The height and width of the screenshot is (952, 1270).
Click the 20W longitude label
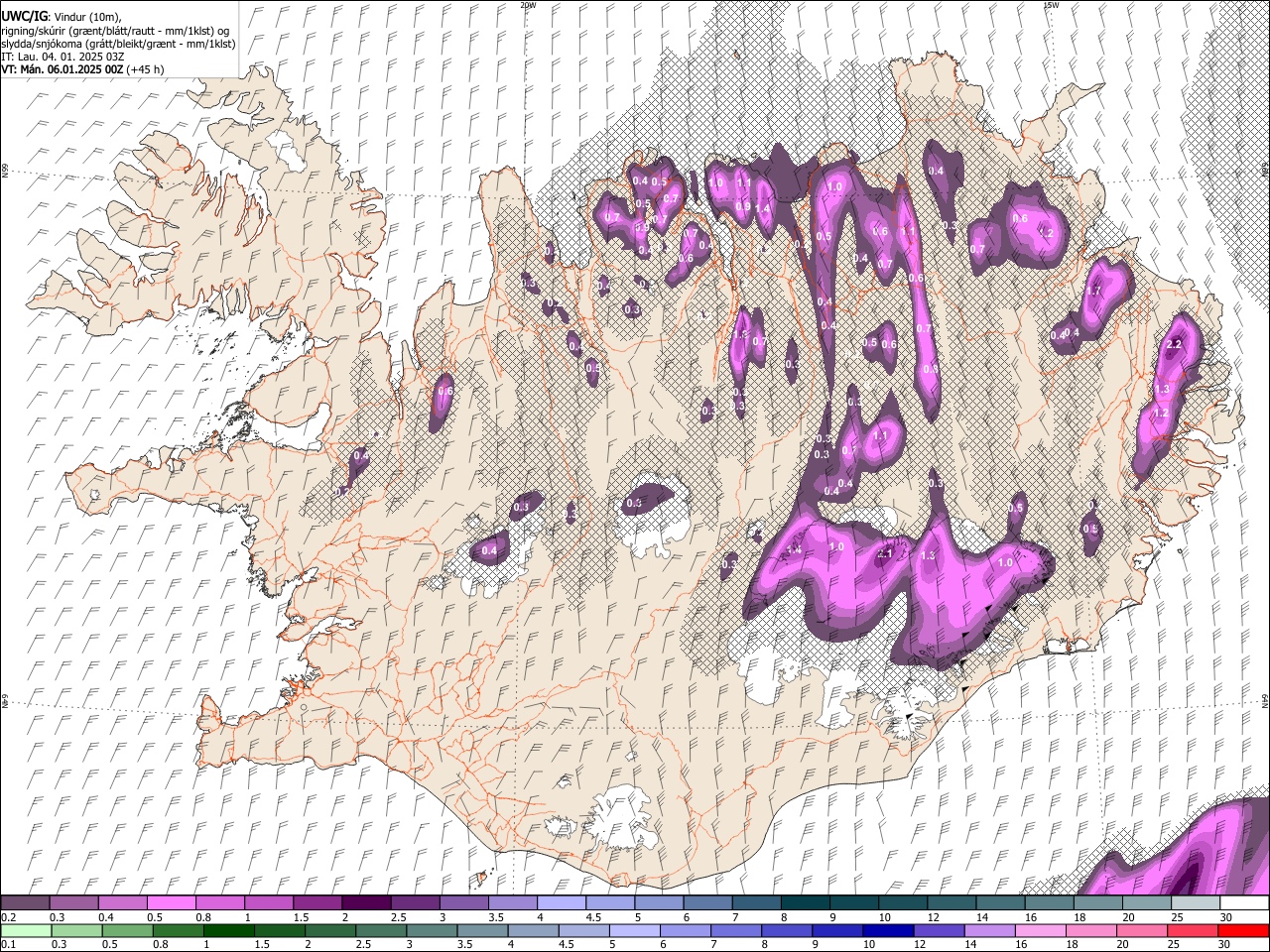(528, 5)
